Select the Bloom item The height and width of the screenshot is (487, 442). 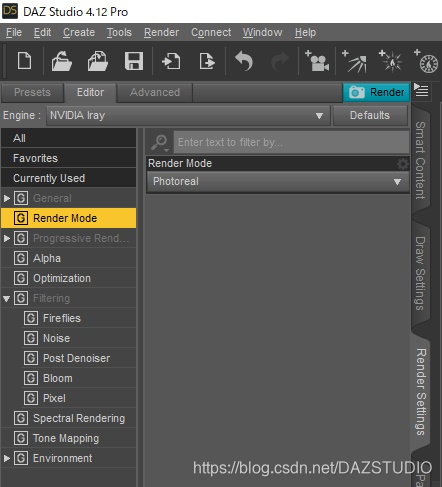point(79,378)
